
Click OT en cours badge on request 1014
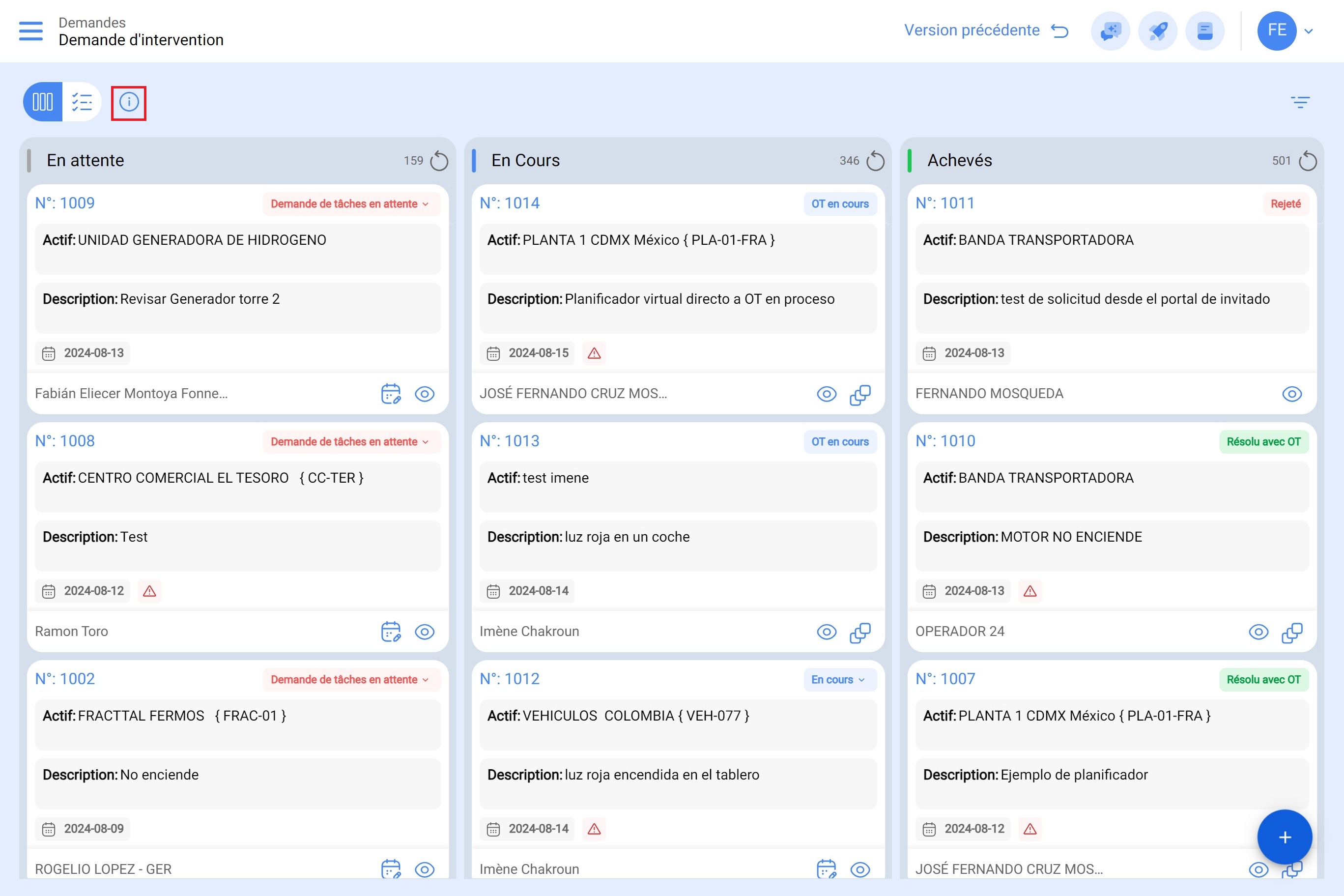coord(840,204)
